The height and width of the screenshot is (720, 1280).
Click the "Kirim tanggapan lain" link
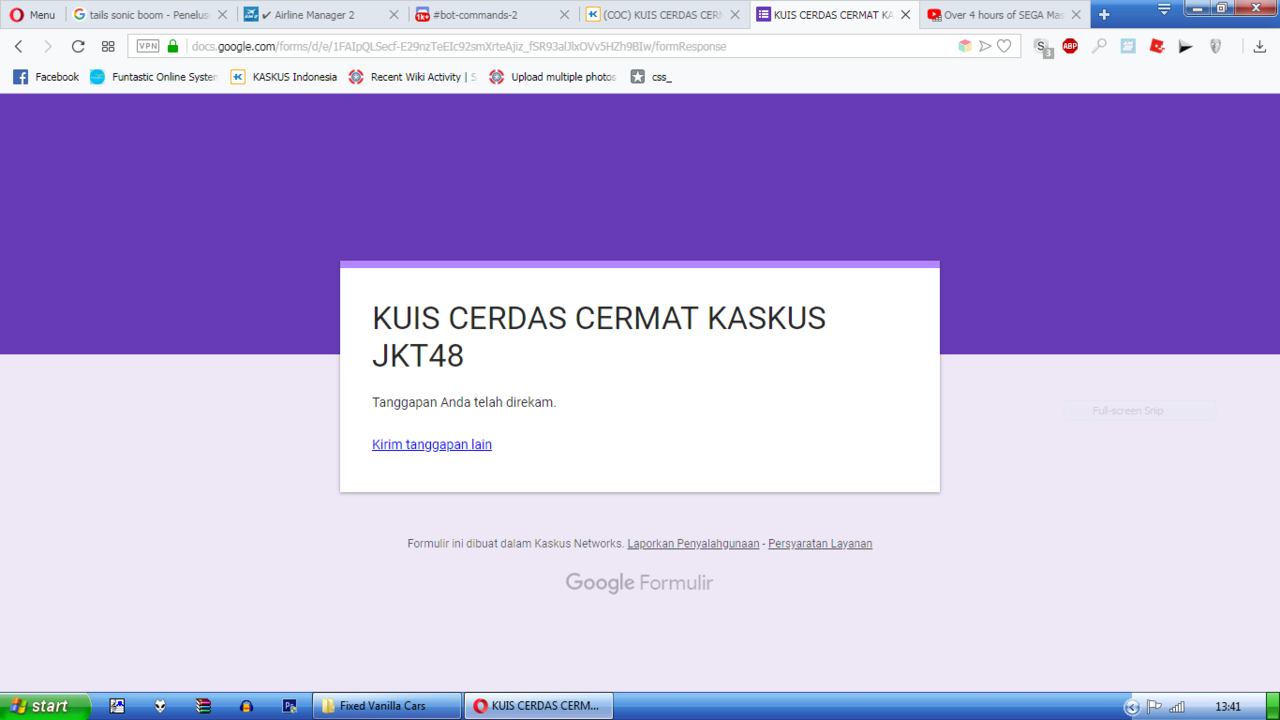coord(431,444)
